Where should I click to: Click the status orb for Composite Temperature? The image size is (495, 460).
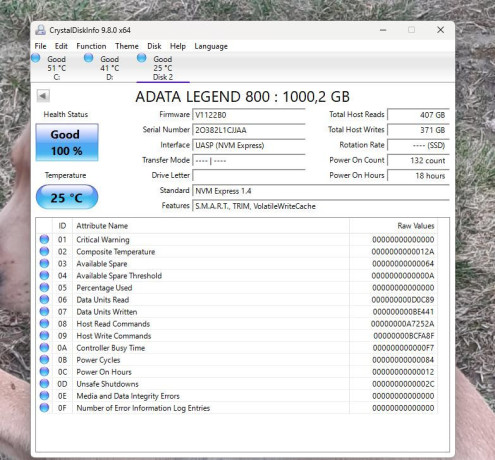pyautogui.click(x=44, y=251)
